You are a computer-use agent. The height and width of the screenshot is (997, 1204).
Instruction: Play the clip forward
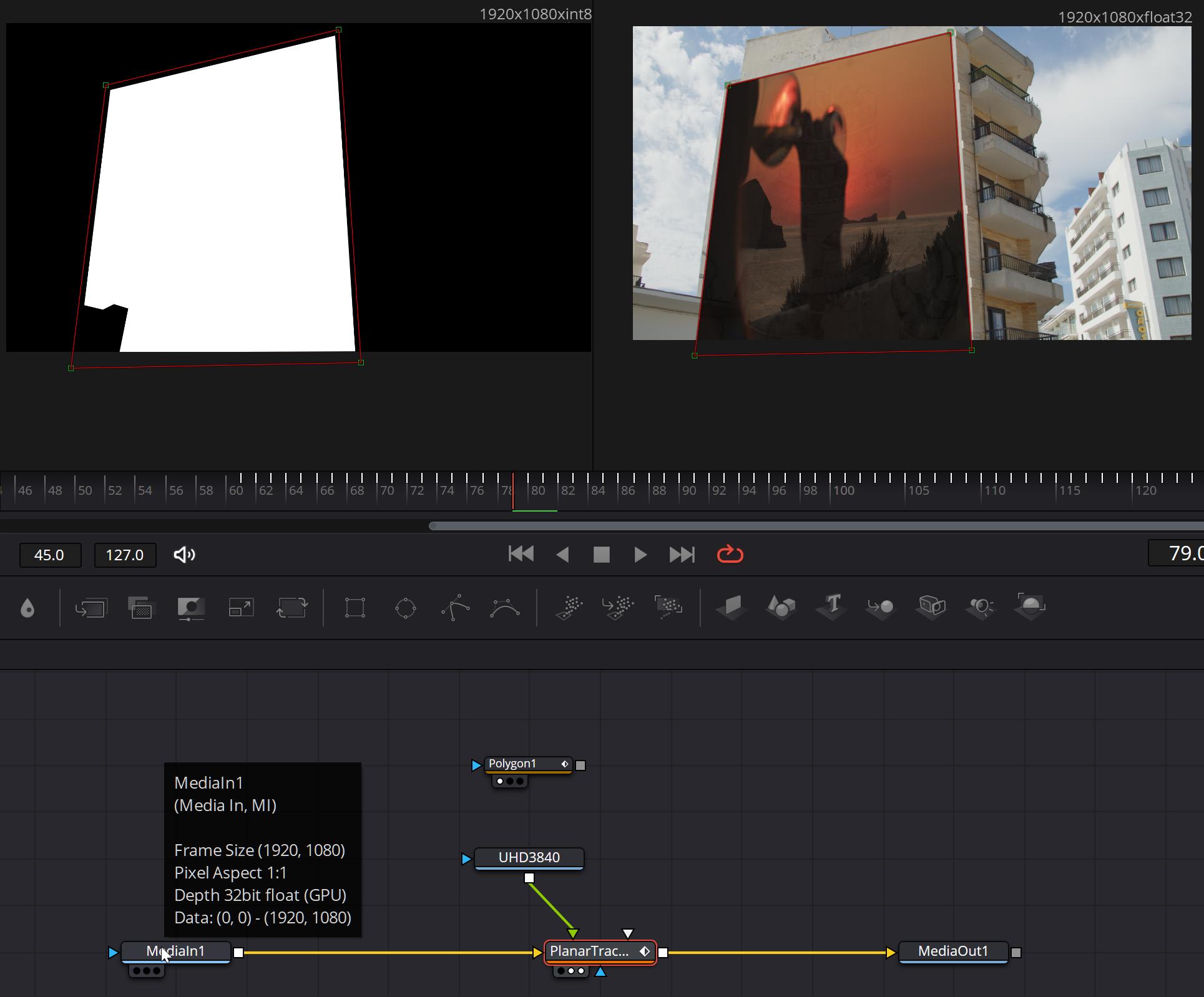pyautogui.click(x=640, y=554)
